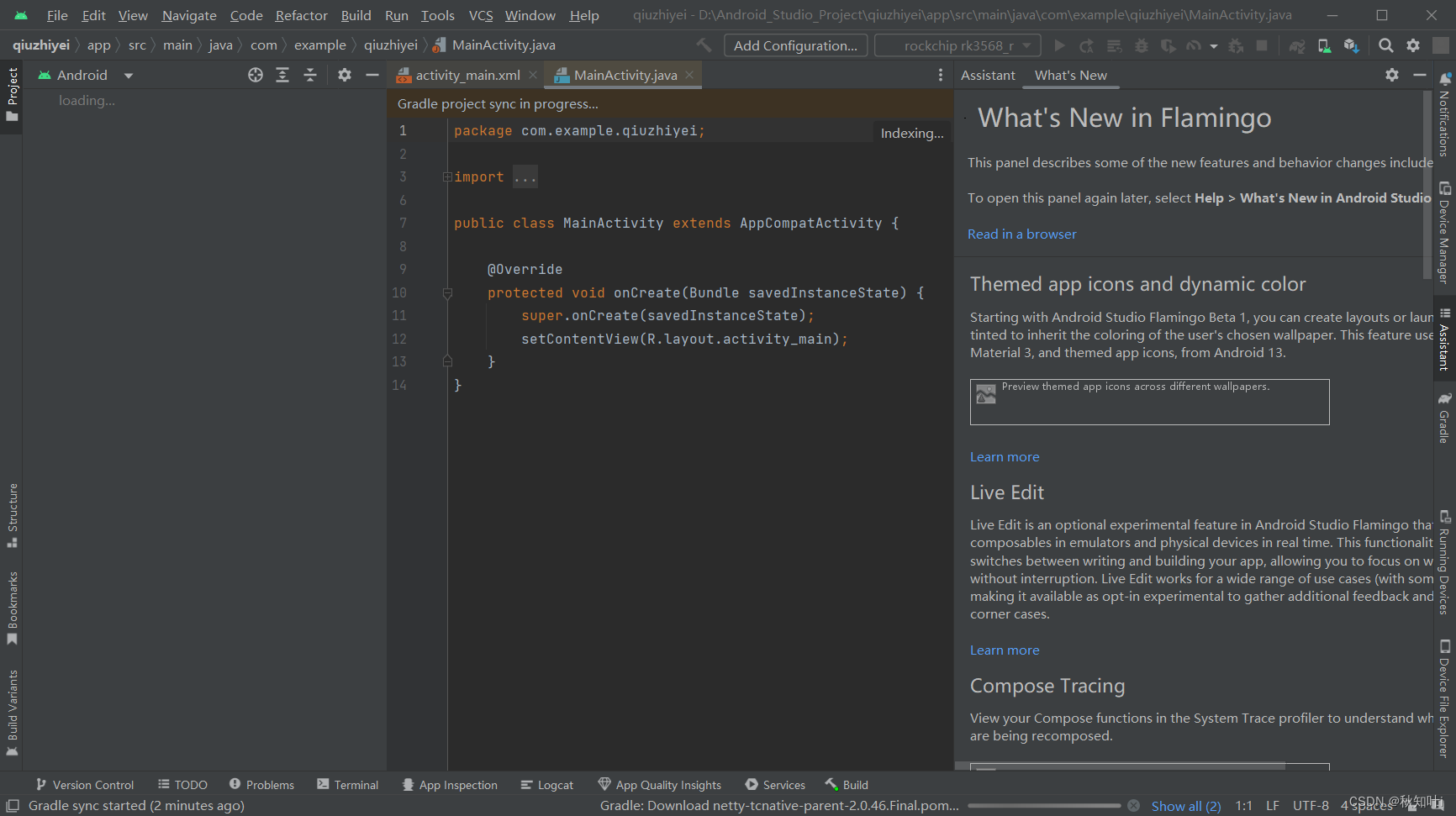
Task: Open Project panel options gear
Action: (x=345, y=76)
